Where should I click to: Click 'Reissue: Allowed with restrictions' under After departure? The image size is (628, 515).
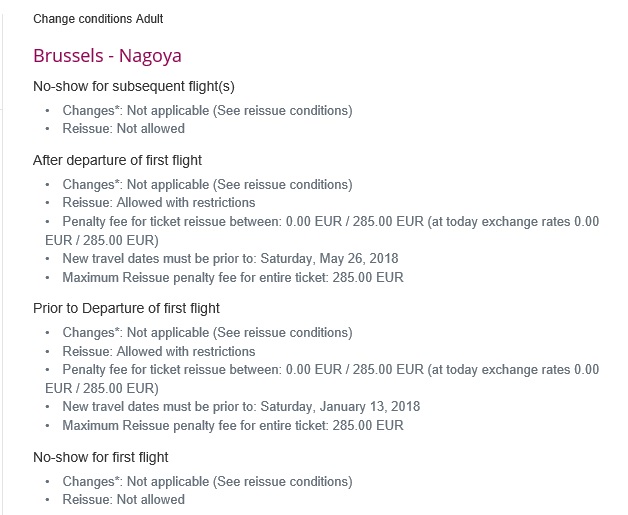[x=159, y=203]
